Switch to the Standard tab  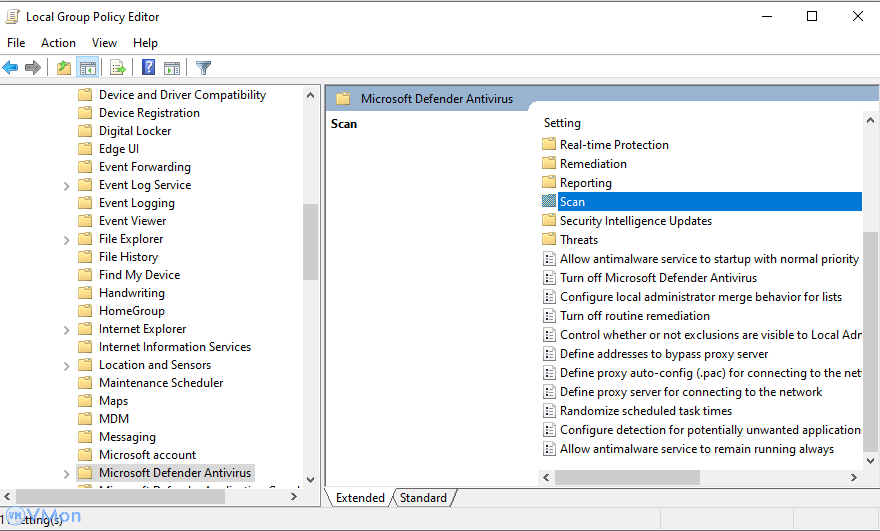pos(423,498)
